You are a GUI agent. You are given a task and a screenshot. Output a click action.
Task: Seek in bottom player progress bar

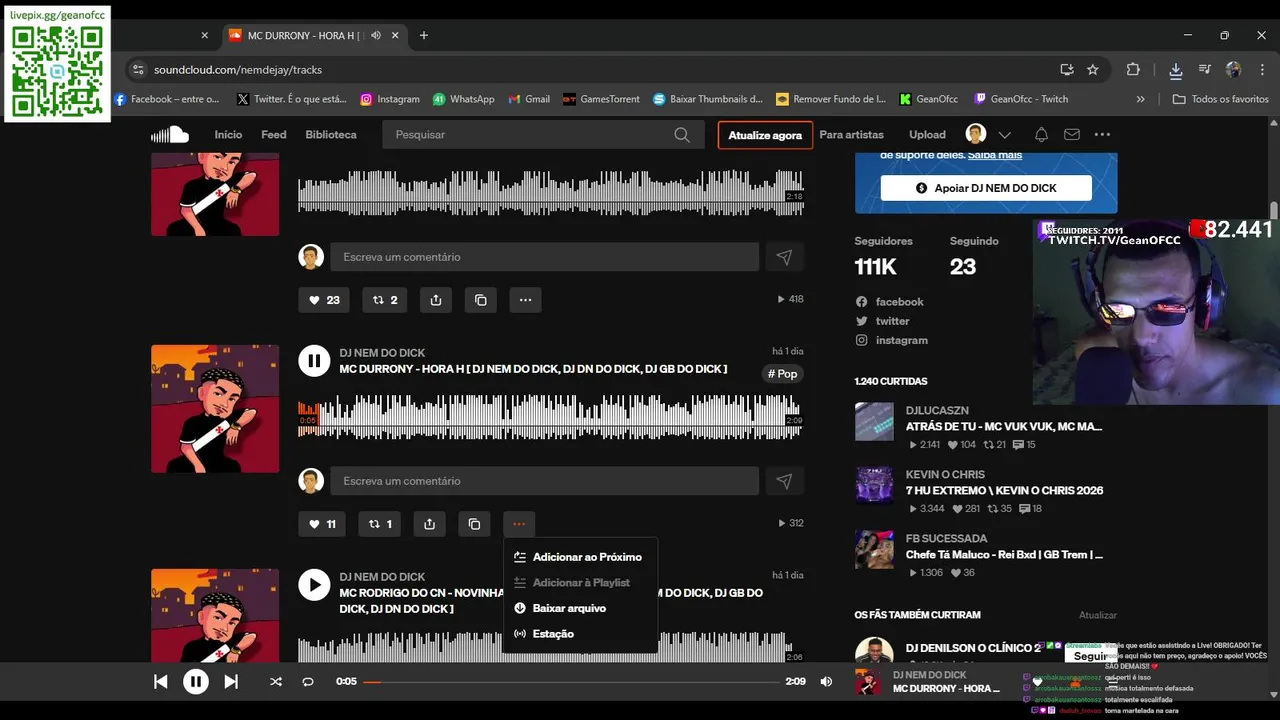(x=571, y=682)
